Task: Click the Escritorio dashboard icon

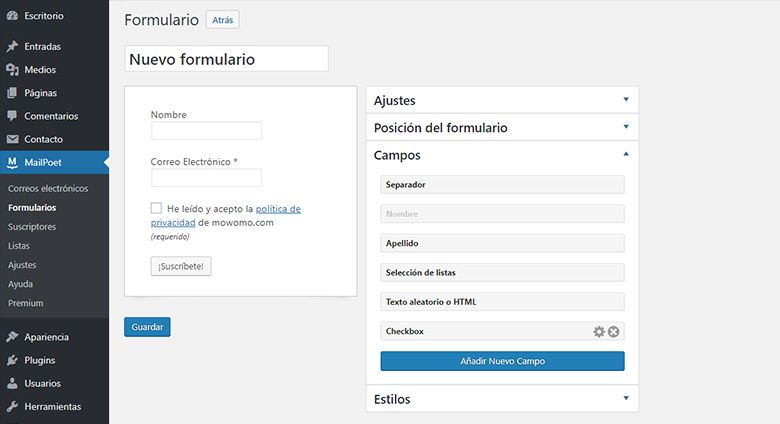Action: (x=12, y=16)
